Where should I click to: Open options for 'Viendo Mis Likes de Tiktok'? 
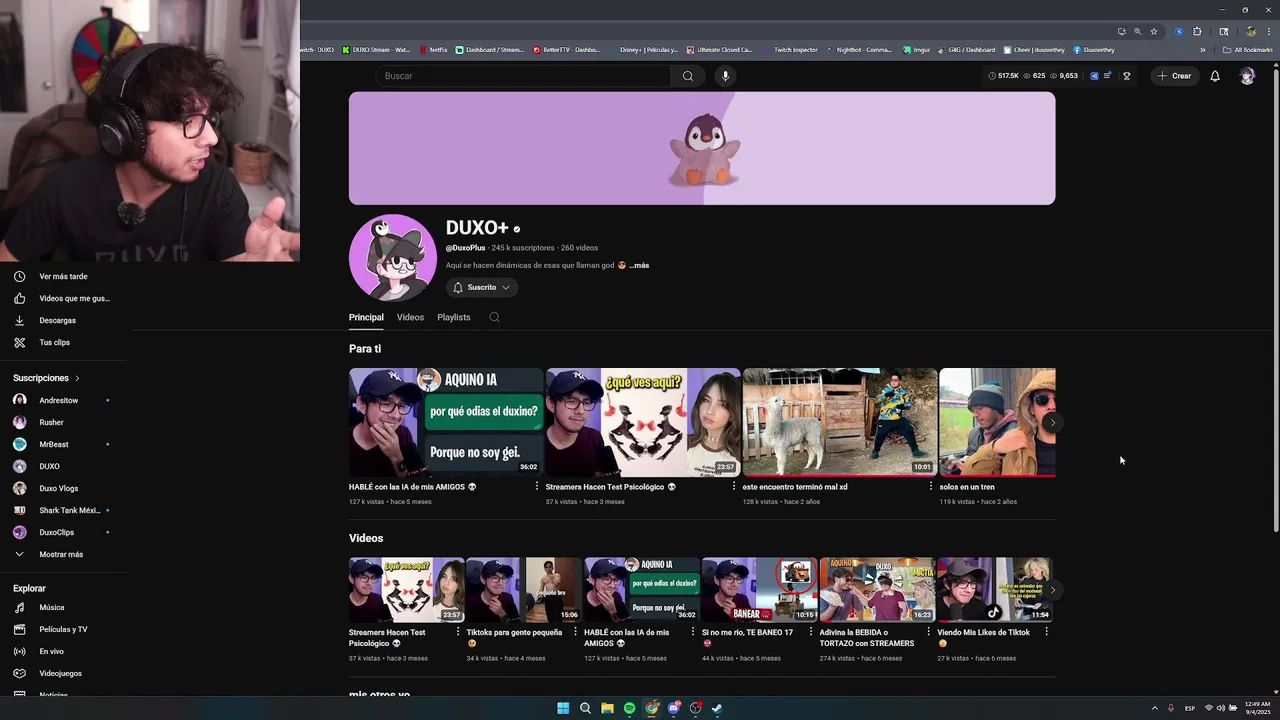point(1047,632)
